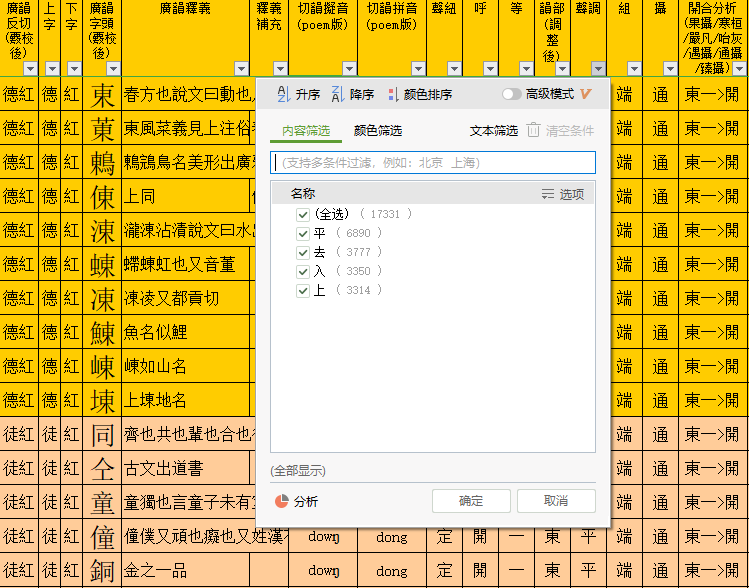Select the 童 character cell
Image resolution: width=749 pixels, height=588 pixels.
[x=102, y=502]
